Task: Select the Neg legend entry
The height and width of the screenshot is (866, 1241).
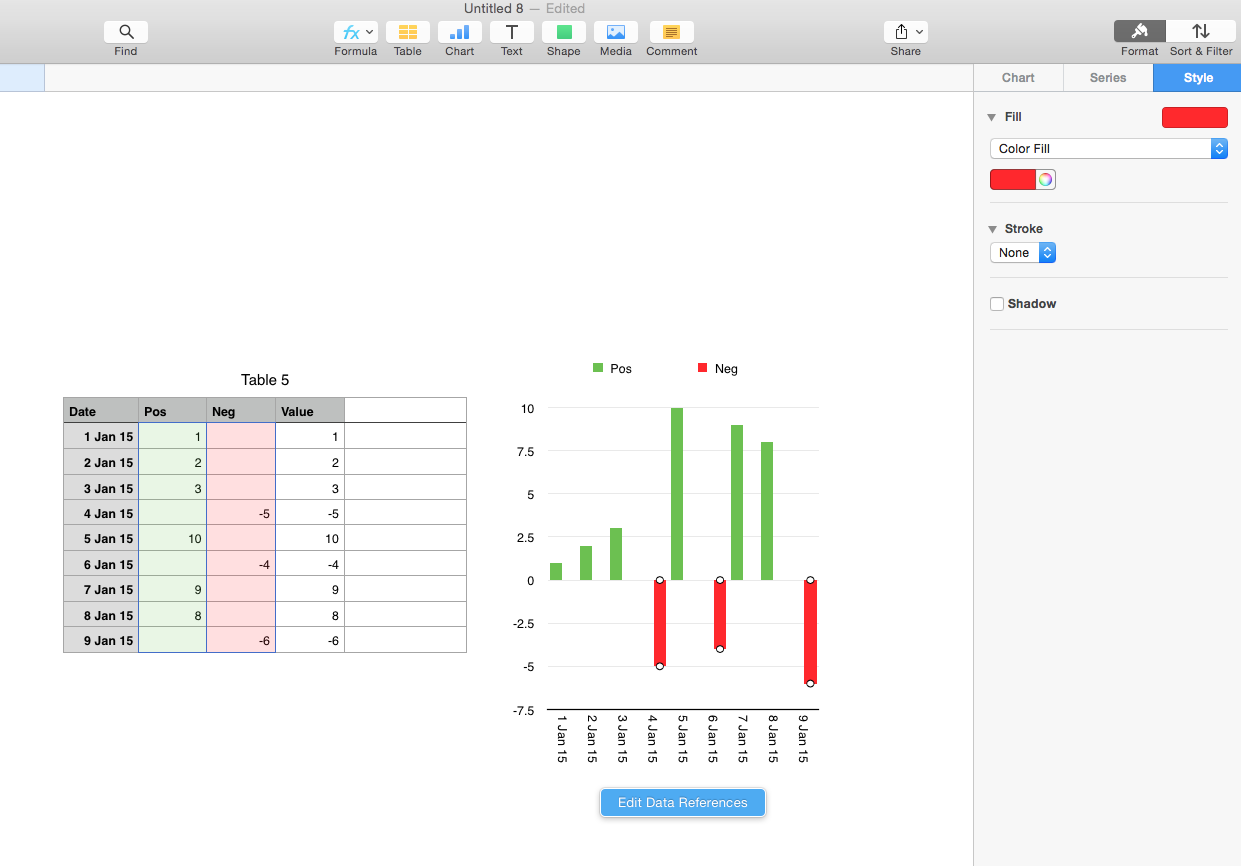Action: [718, 369]
